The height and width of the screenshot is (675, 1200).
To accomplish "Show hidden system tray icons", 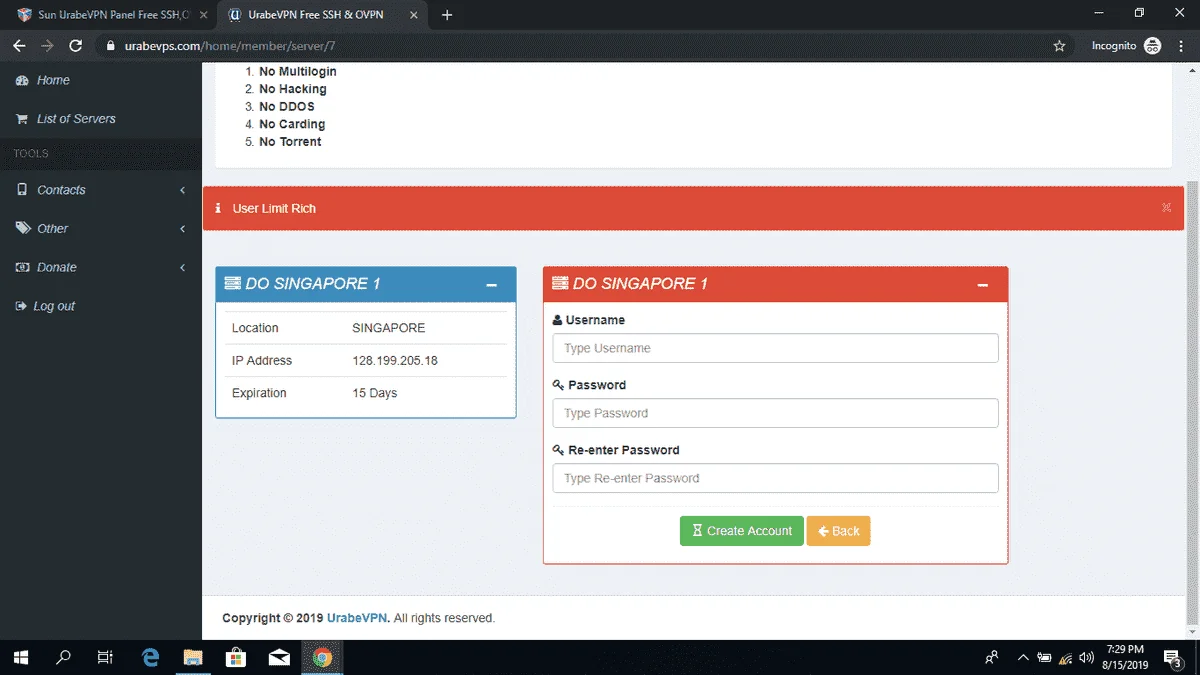I will (1023, 657).
